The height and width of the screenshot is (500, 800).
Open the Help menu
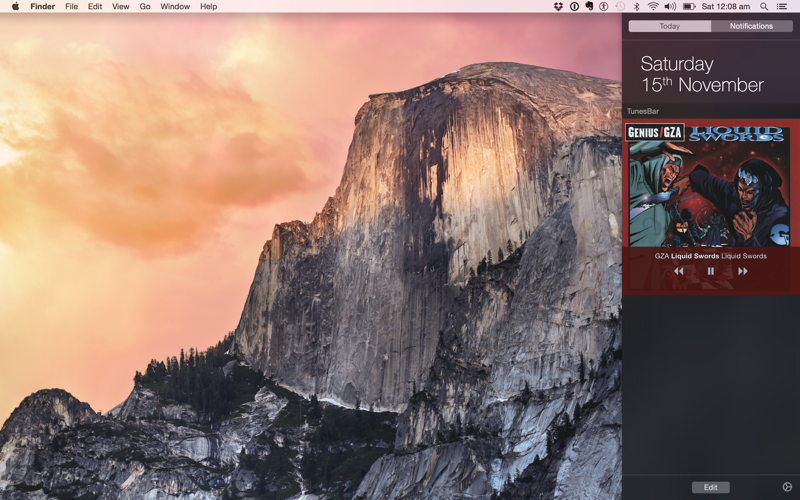[208, 7]
